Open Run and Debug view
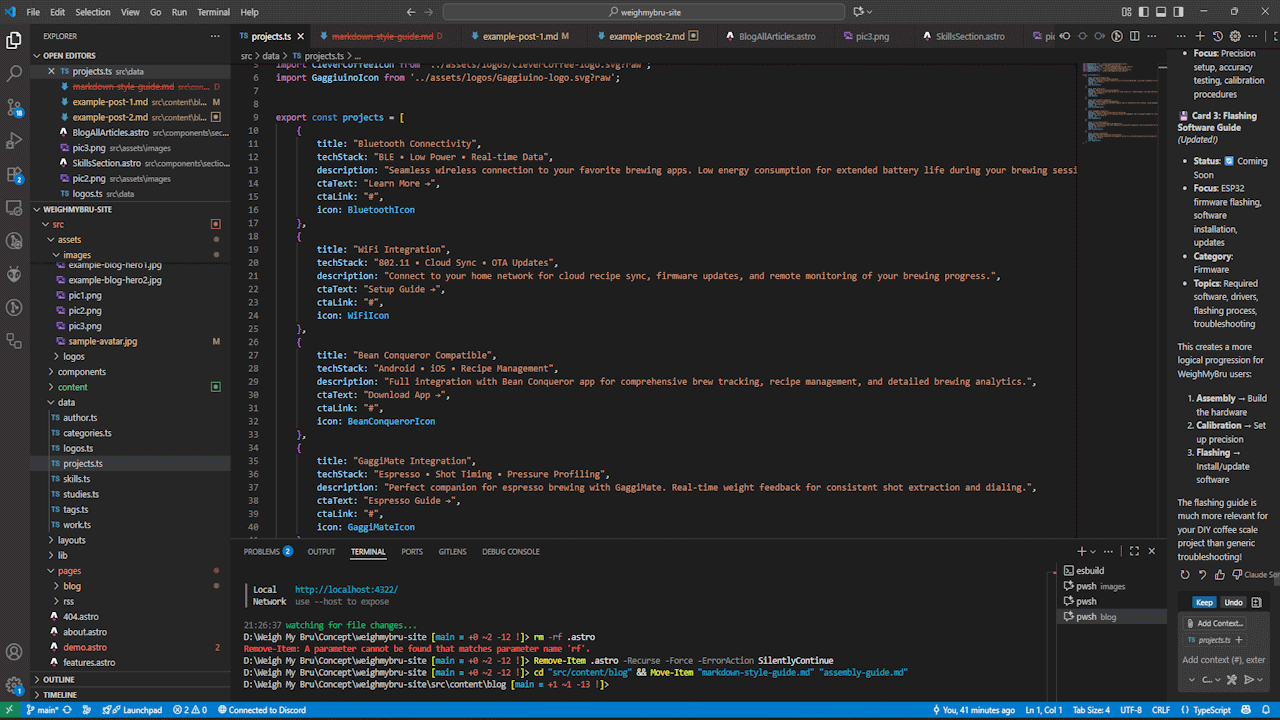The image size is (1280, 720). [14, 141]
